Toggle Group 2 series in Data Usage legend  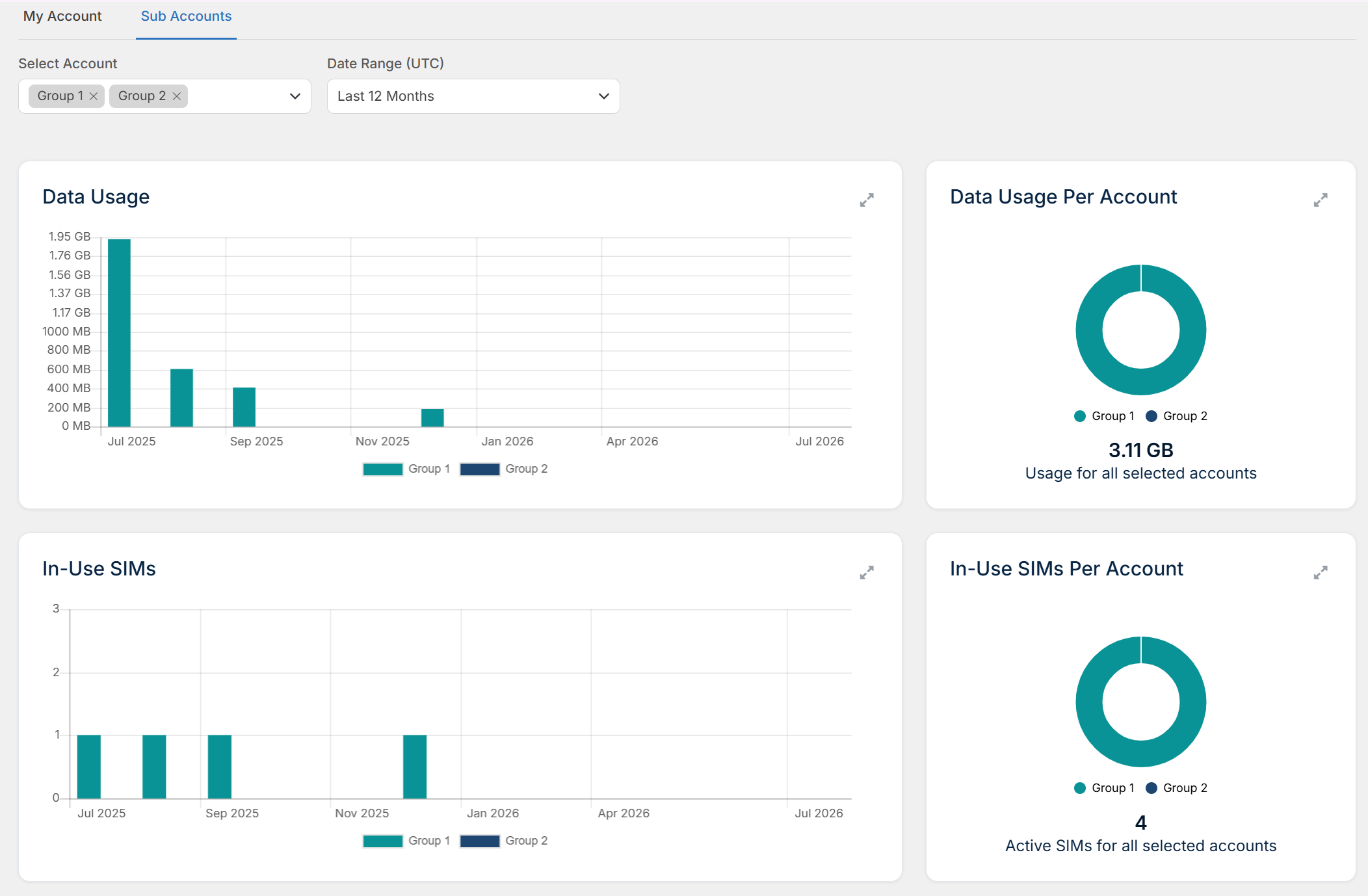point(504,469)
